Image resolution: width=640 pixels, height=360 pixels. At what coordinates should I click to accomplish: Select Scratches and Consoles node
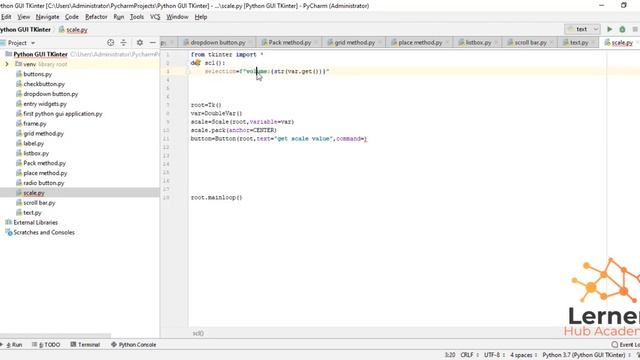coord(44,232)
